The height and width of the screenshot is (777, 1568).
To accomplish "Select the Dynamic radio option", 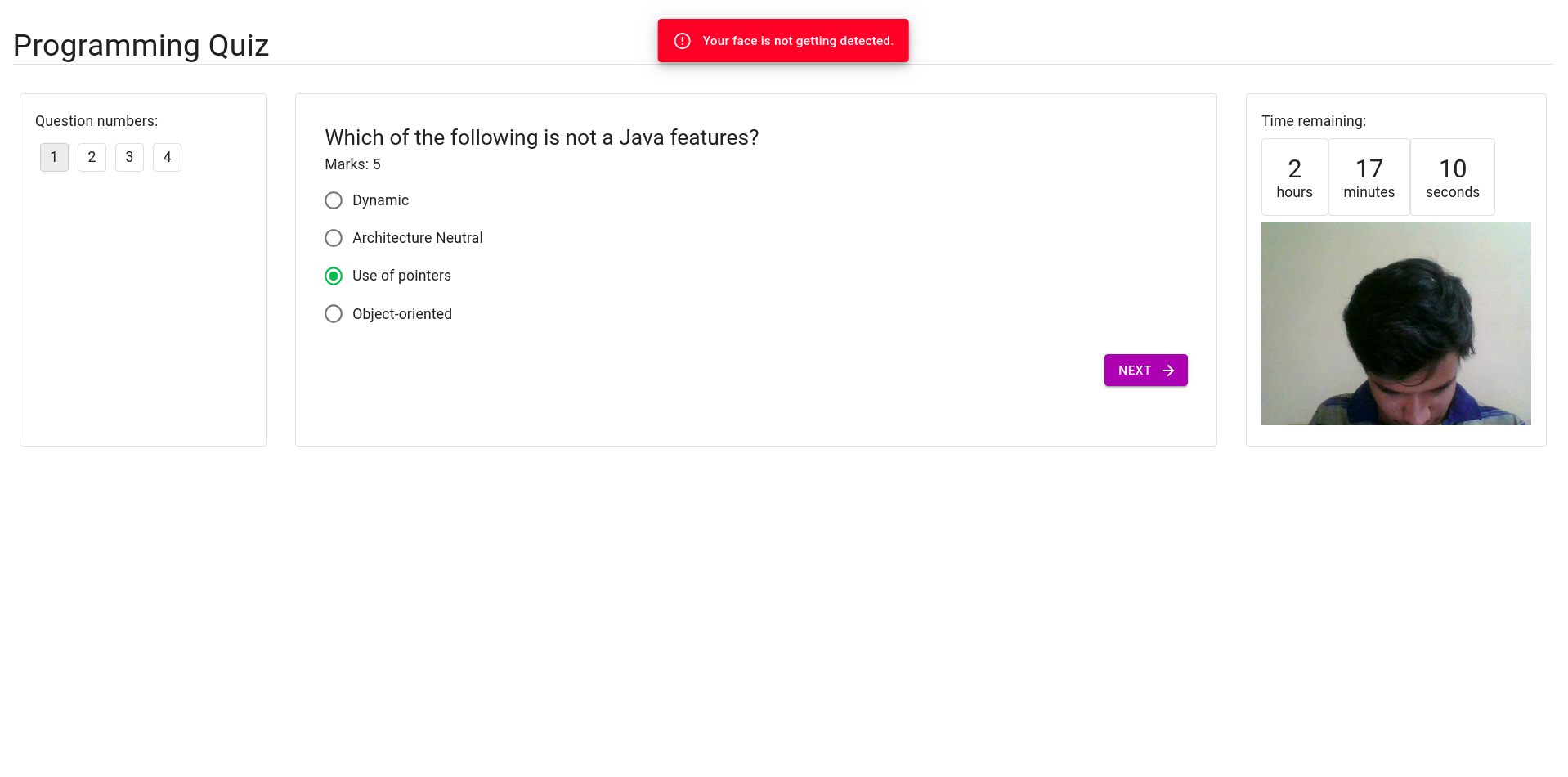I will click(x=334, y=200).
